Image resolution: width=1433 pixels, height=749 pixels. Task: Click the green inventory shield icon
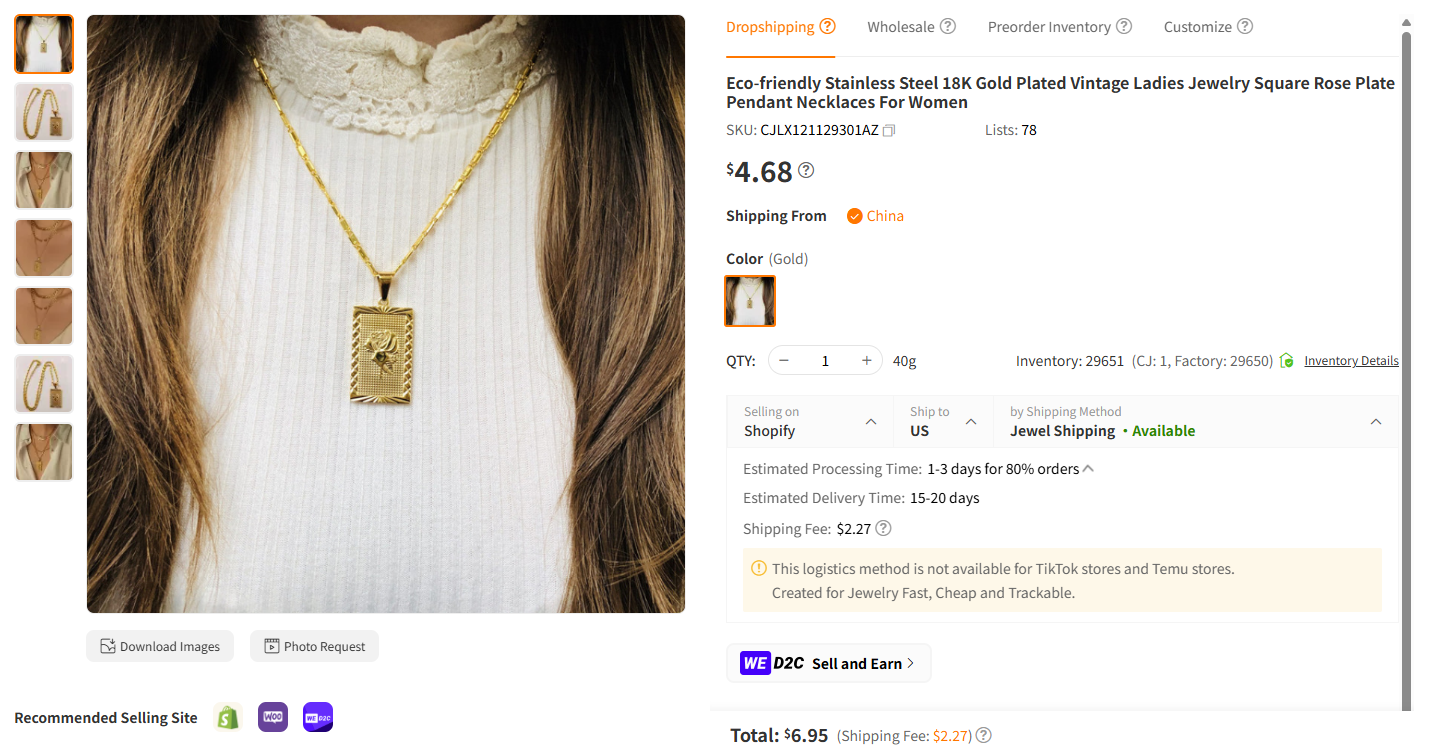[1287, 360]
